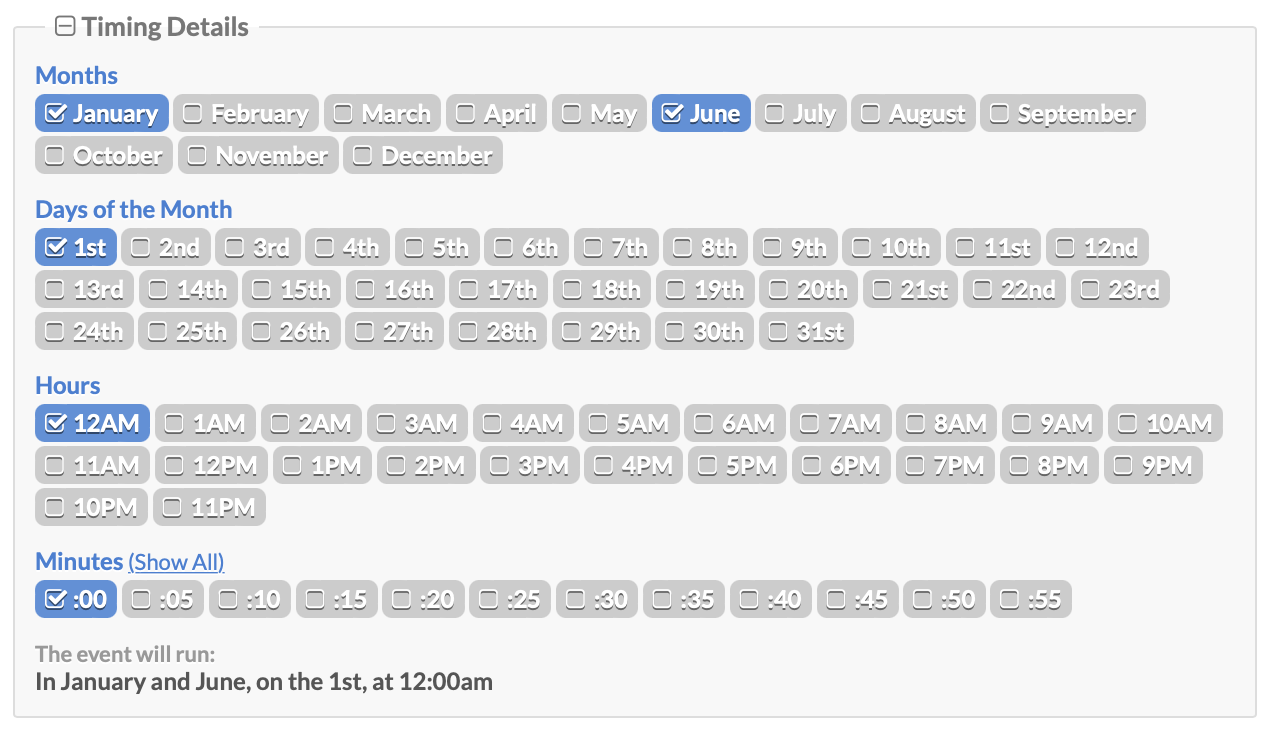Viewport: 1270px width, 732px height.
Task: Enable the 31st day checkbox
Action: click(x=806, y=331)
